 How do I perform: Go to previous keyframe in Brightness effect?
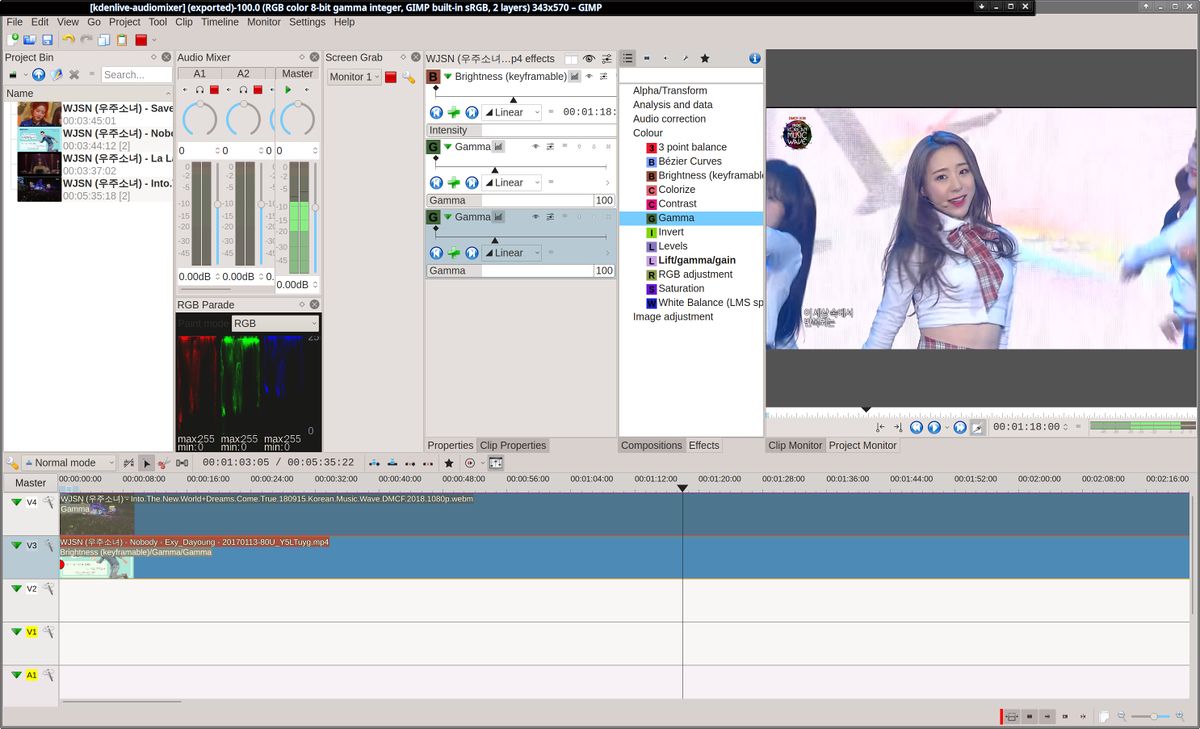tap(436, 113)
